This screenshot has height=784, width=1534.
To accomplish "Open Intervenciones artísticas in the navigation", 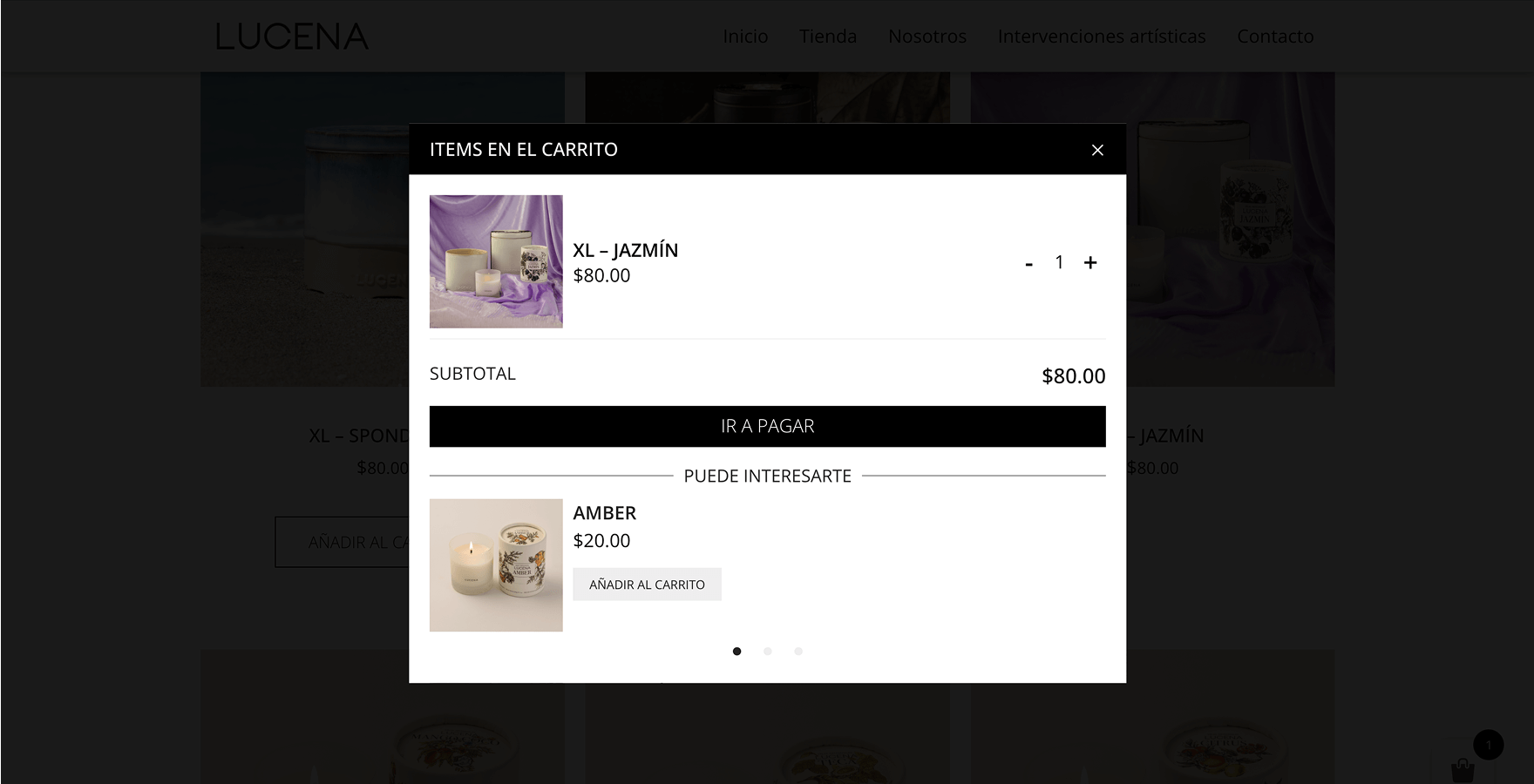I will click(1102, 37).
